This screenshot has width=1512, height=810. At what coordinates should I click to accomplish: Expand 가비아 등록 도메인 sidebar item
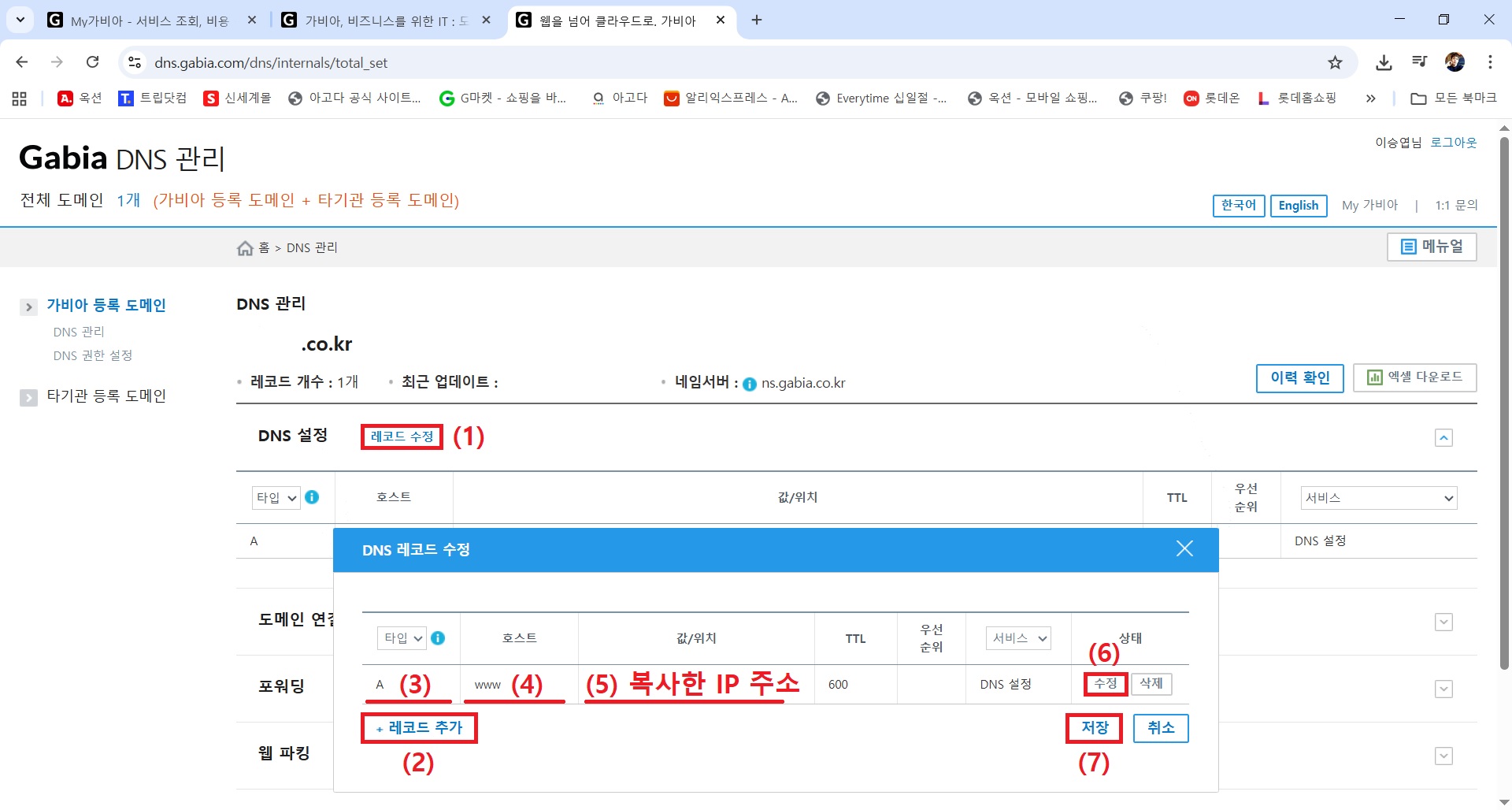(x=28, y=307)
